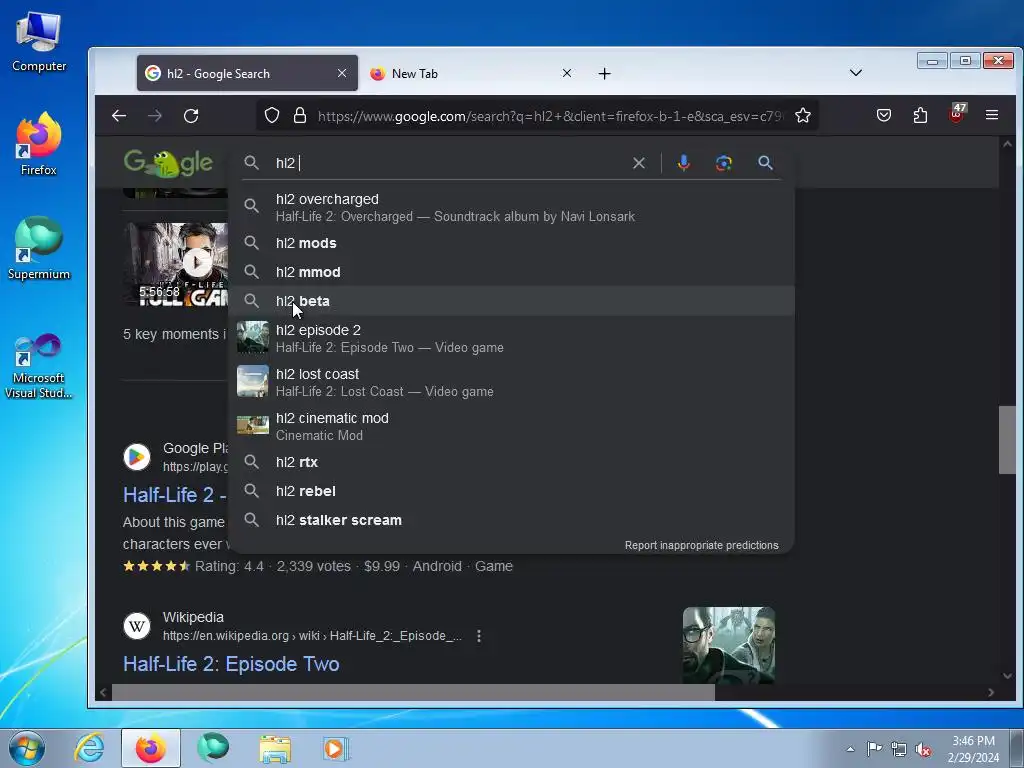The width and height of the screenshot is (1024, 768).
Task: Open a new tab with plus button
Action: pos(604,74)
